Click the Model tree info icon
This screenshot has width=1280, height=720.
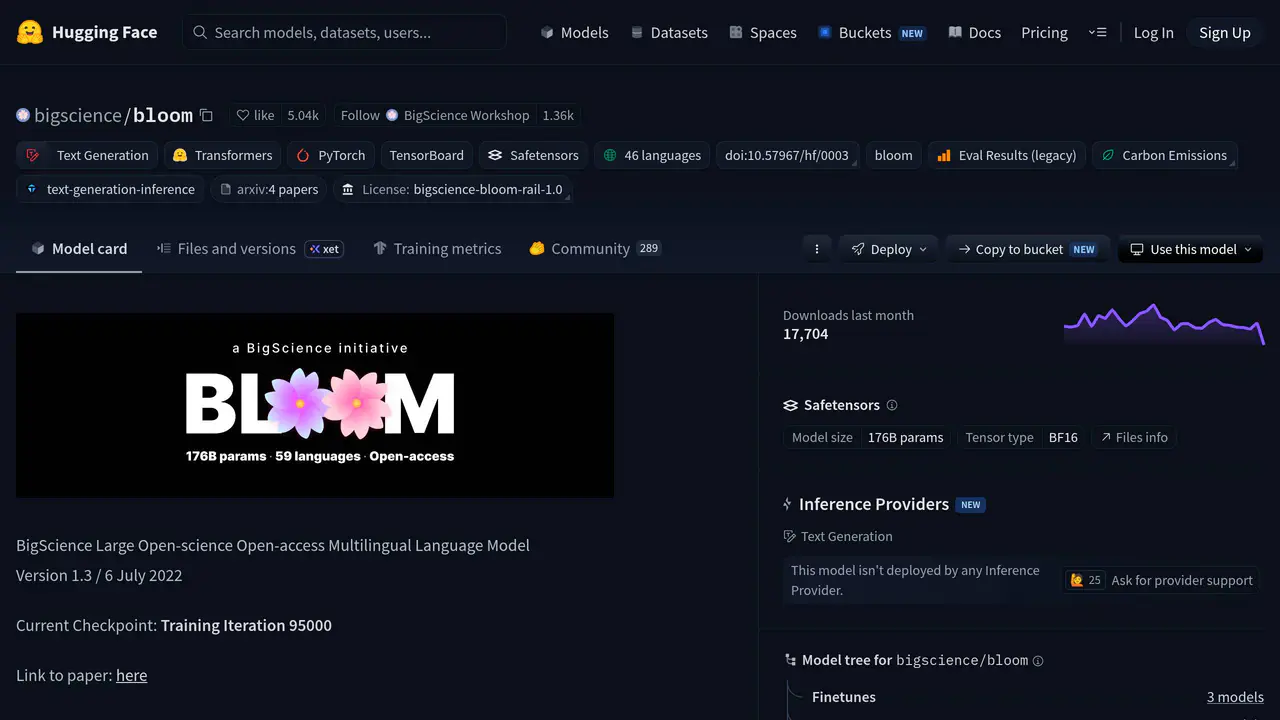[x=1038, y=661]
